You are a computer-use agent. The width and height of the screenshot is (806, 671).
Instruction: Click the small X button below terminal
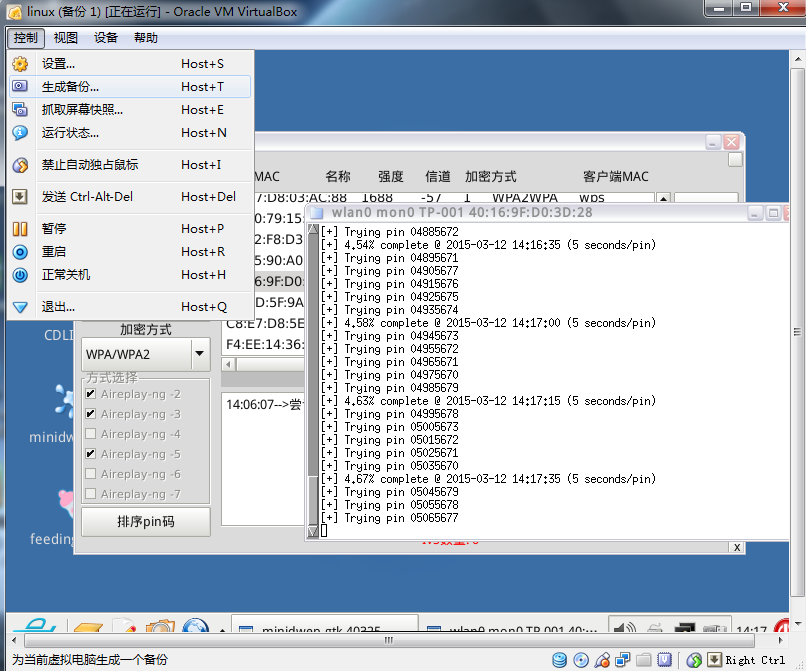737,547
